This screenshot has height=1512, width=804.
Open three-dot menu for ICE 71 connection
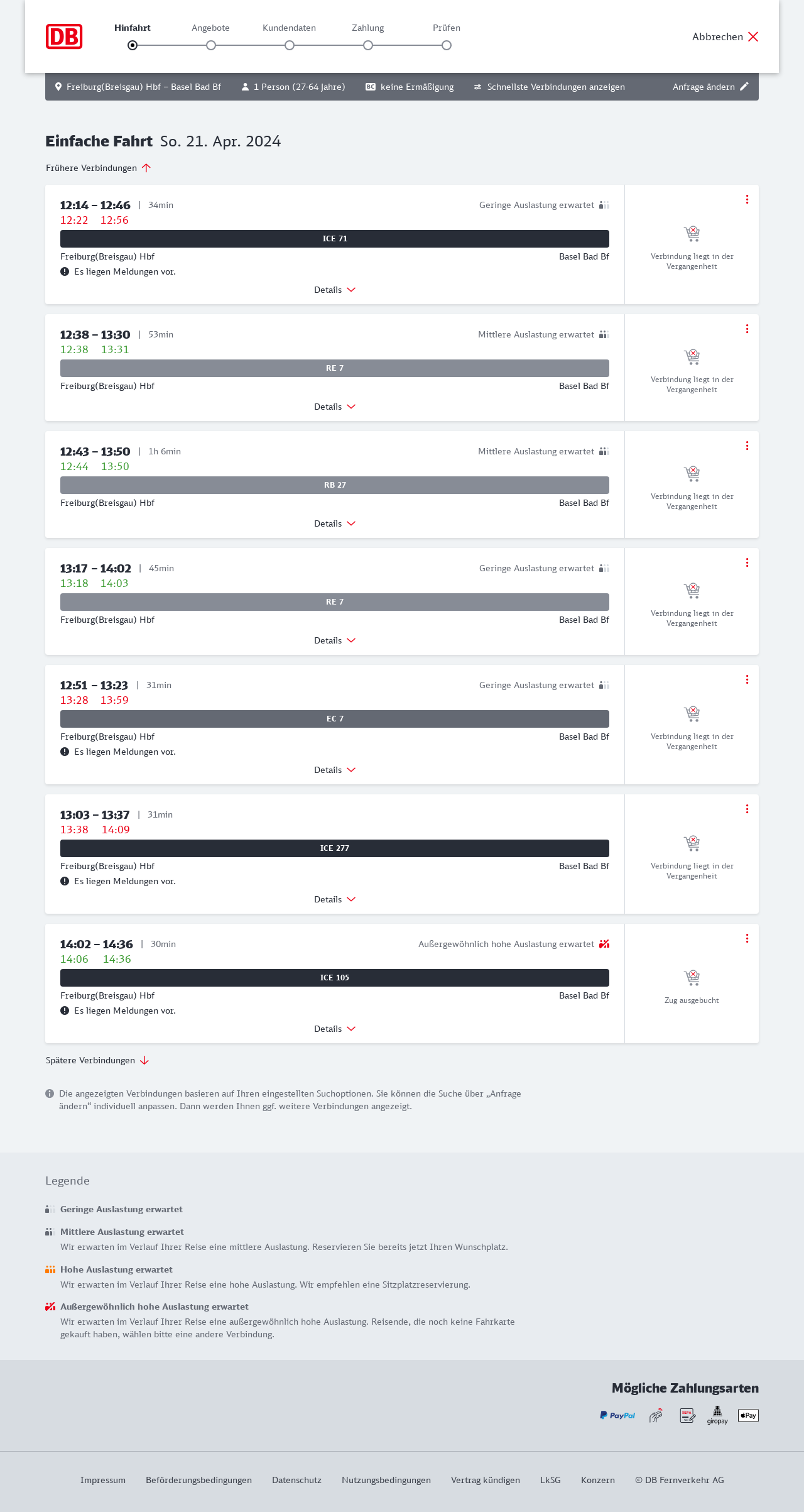pos(747,199)
